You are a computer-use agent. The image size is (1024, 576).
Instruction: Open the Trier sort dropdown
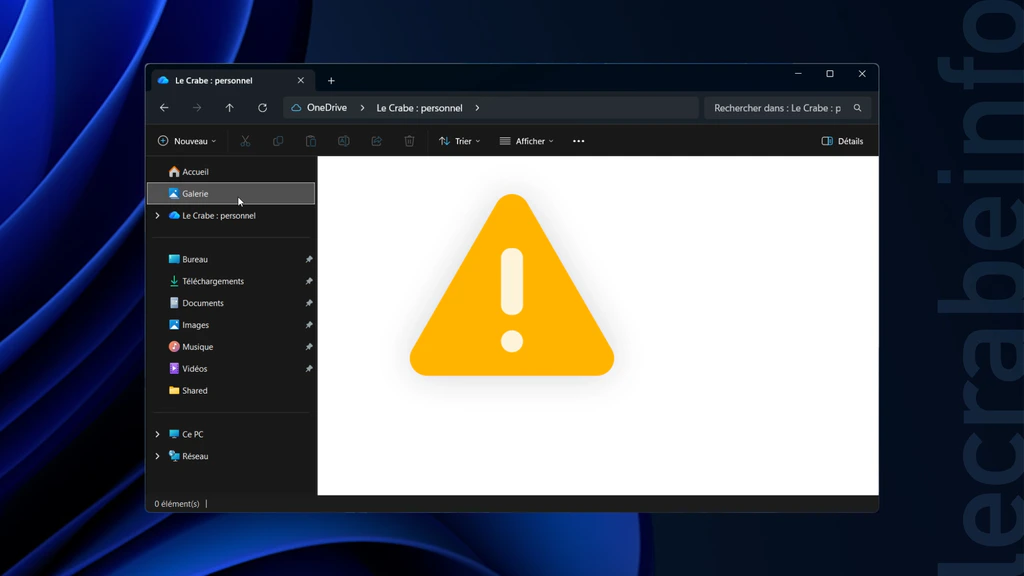tap(460, 141)
